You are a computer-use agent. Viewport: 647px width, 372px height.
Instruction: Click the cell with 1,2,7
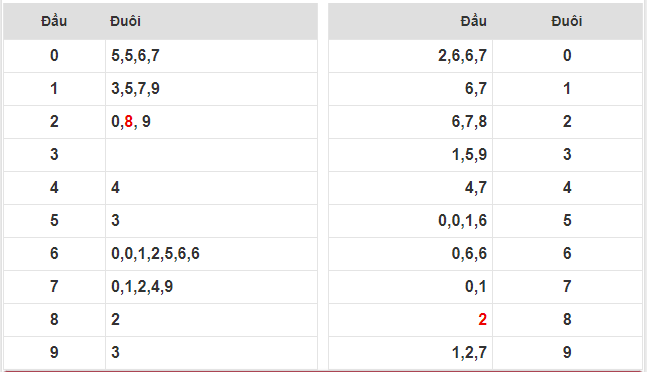click(x=411, y=353)
